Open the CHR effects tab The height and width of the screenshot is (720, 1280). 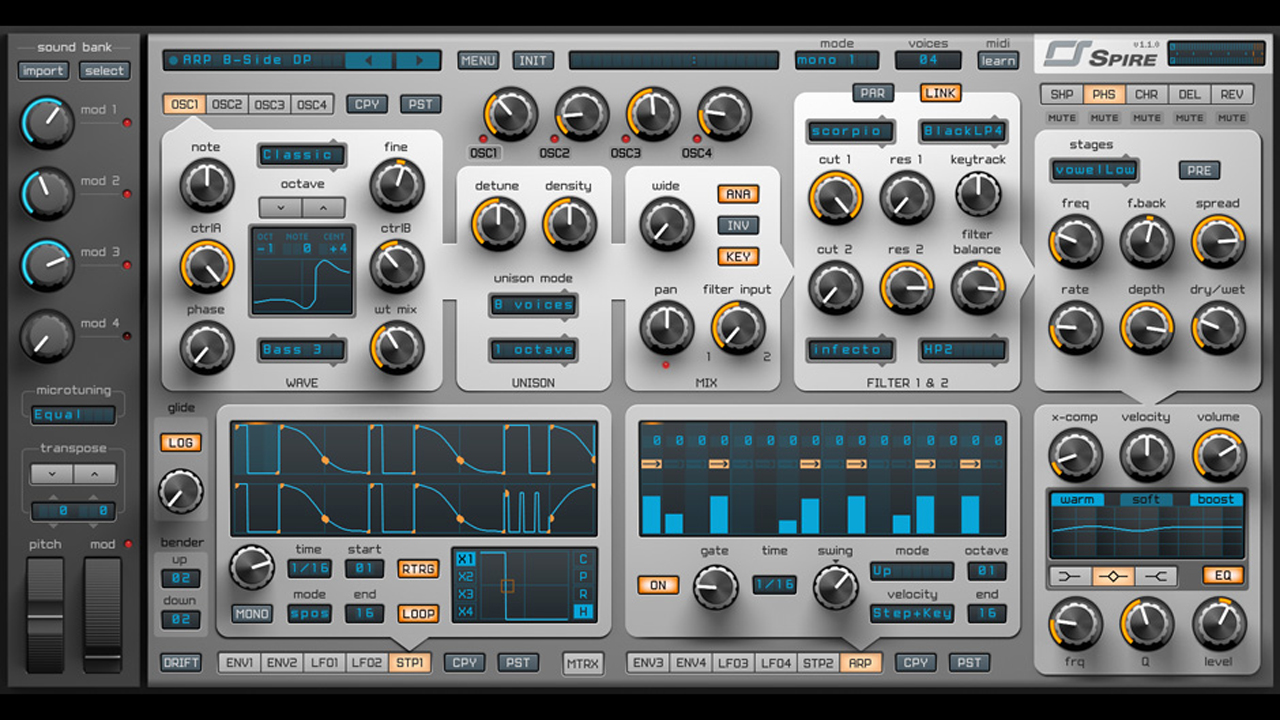click(x=1146, y=95)
